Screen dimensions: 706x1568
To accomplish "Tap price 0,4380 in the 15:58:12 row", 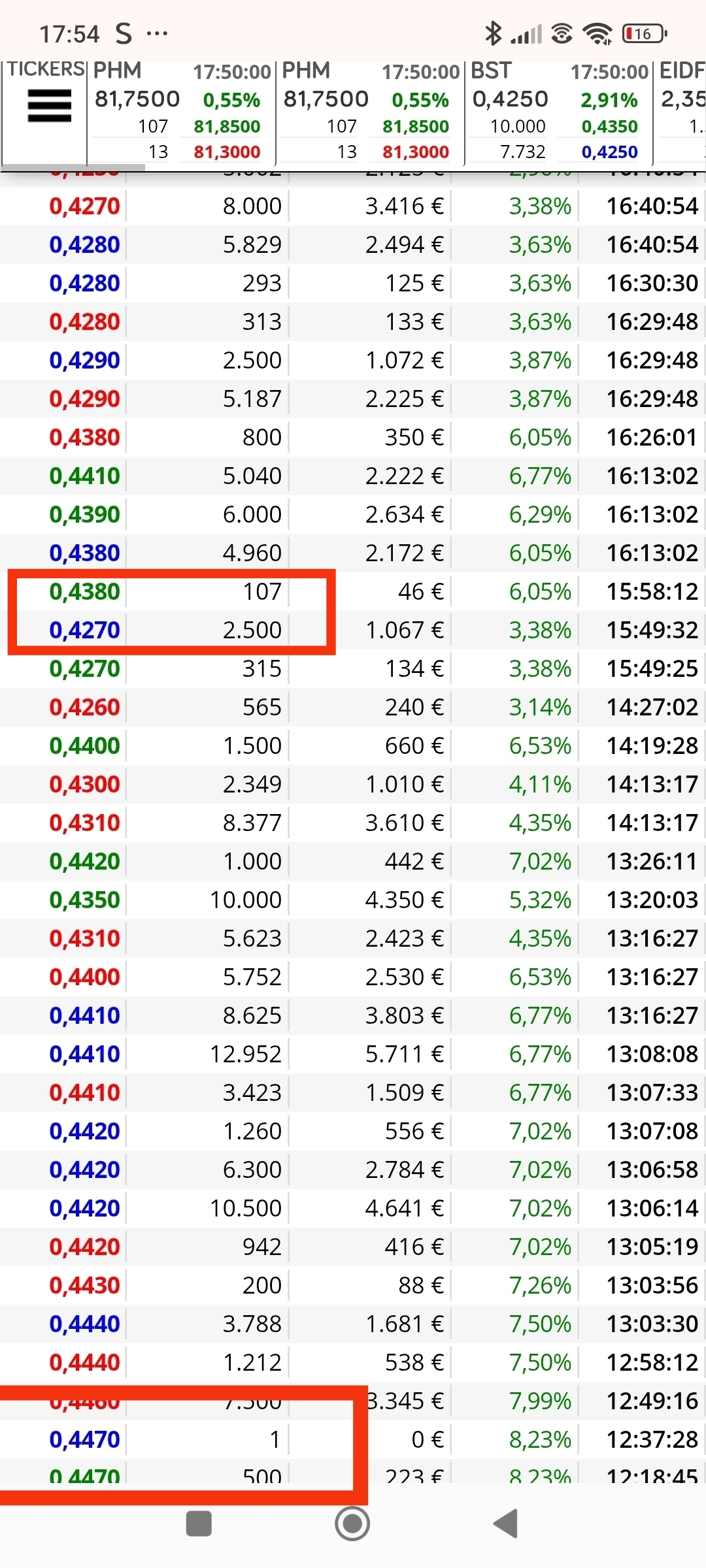I will point(84,591).
